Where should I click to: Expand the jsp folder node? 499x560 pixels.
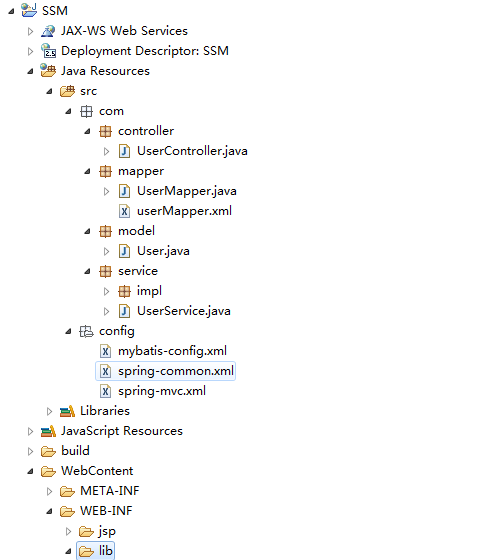point(68,531)
